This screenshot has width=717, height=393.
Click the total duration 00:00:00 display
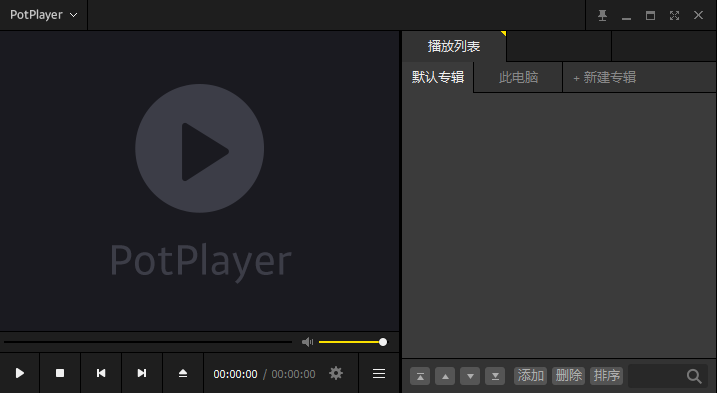[294, 374]
